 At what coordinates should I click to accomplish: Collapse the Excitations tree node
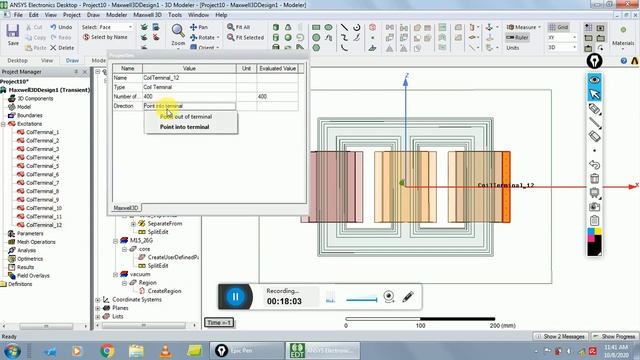[x=4, y=124]
